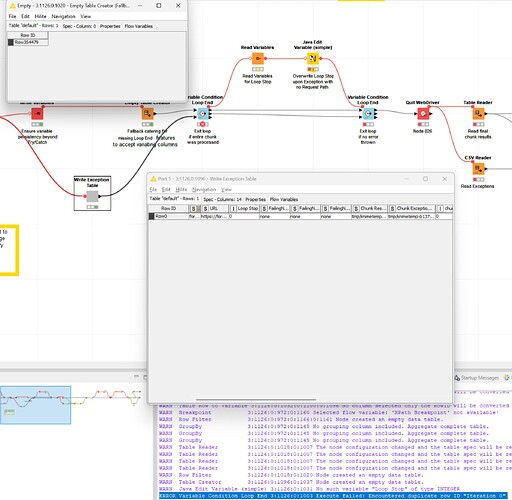Switch to Flow Variables tab in Write Exception Table window
Viewport: 512px width, 500px height.
284,199
